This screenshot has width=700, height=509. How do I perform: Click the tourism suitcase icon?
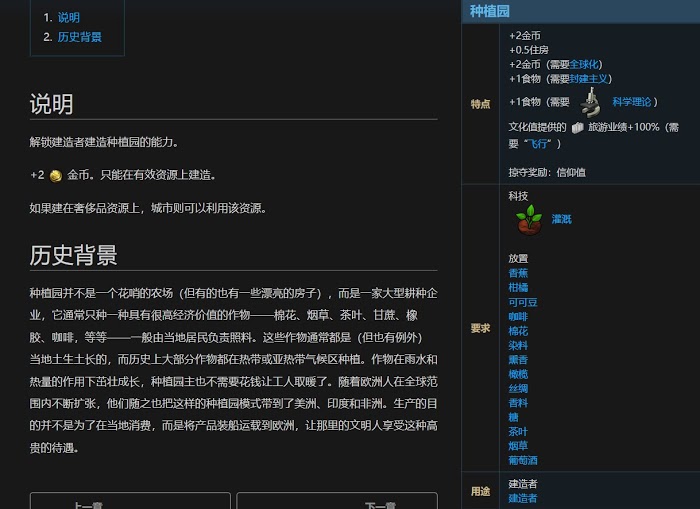click(x=577, y=128)
